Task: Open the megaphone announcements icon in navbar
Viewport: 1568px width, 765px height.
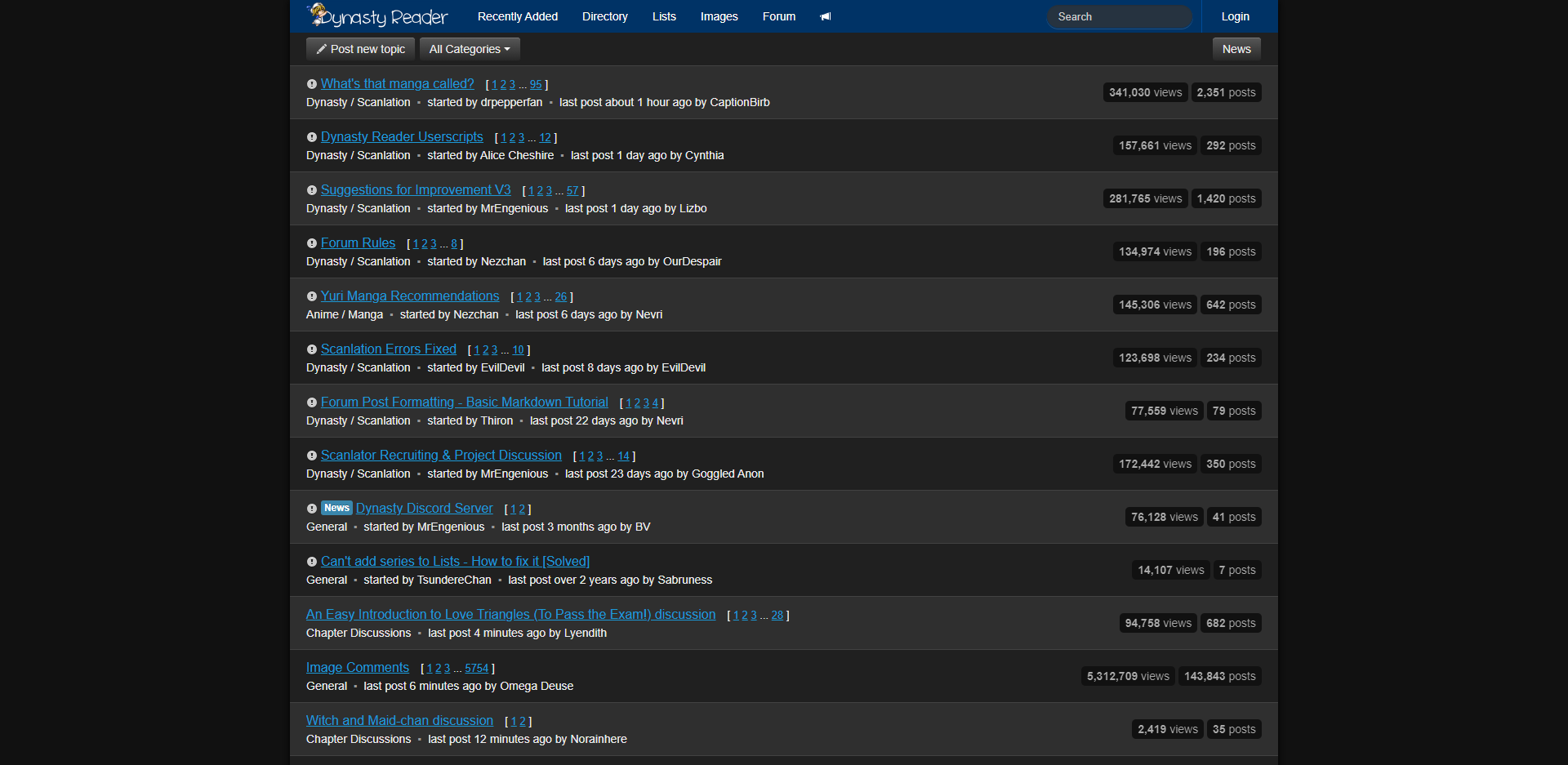Action: tap(826, 16)
